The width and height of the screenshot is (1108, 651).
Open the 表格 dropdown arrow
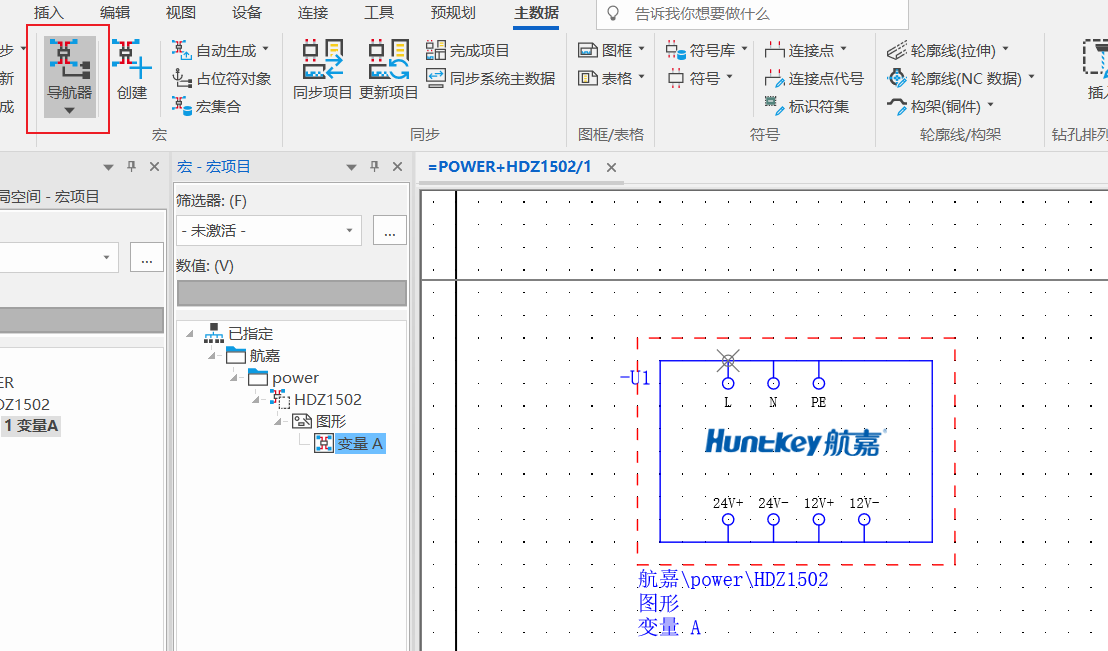642,77
